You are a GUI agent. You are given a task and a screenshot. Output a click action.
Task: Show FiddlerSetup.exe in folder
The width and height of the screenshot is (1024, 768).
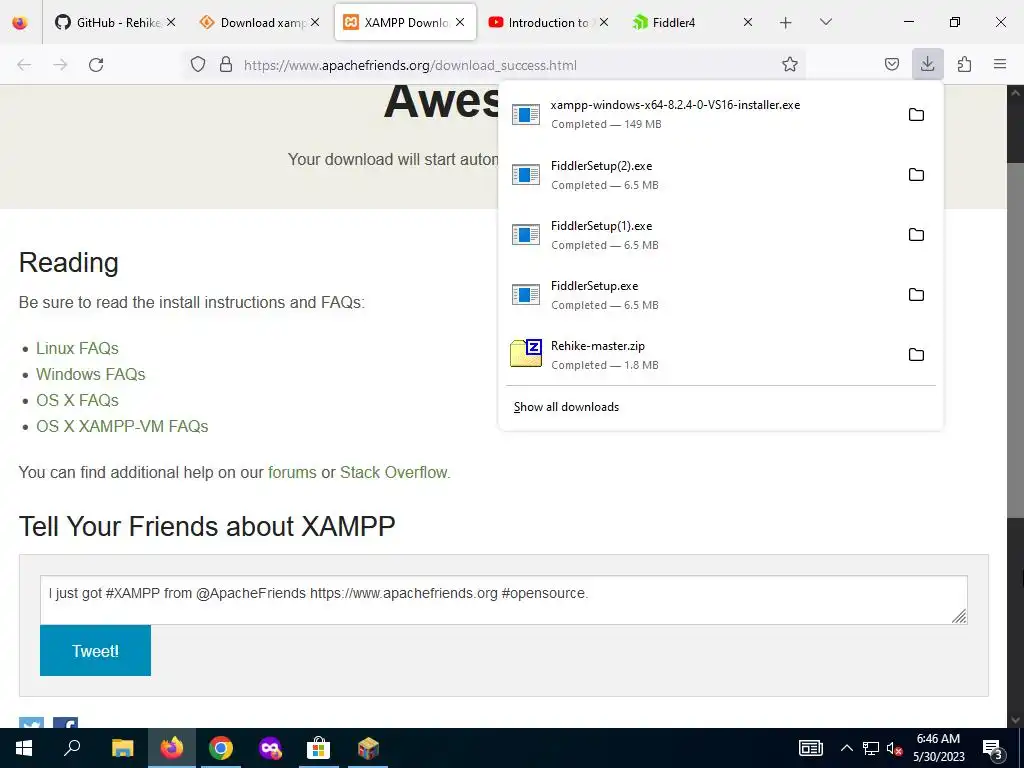pyautogui.click(x=916, y=295)
